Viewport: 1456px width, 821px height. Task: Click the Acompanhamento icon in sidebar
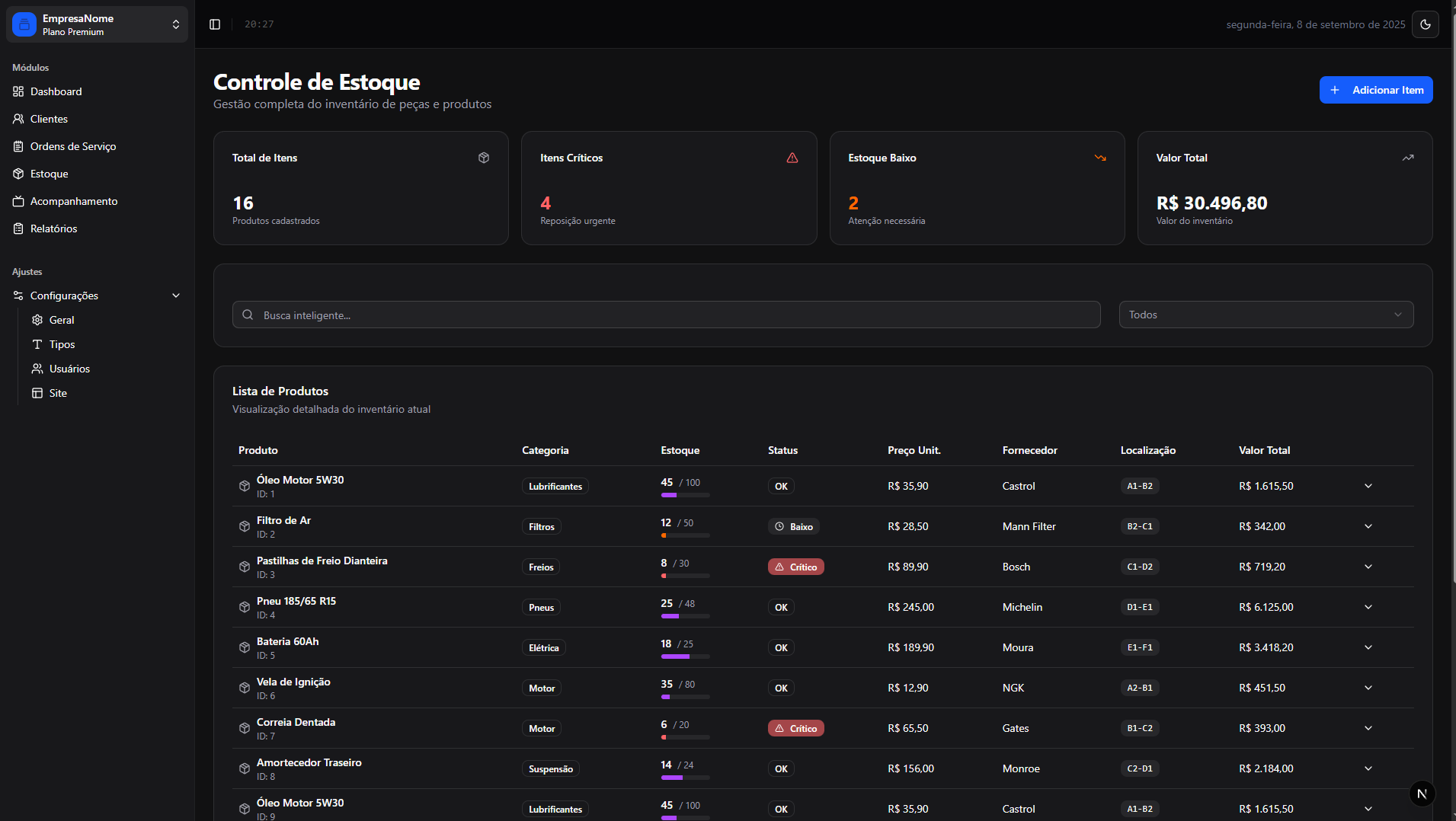coord(18,201)
